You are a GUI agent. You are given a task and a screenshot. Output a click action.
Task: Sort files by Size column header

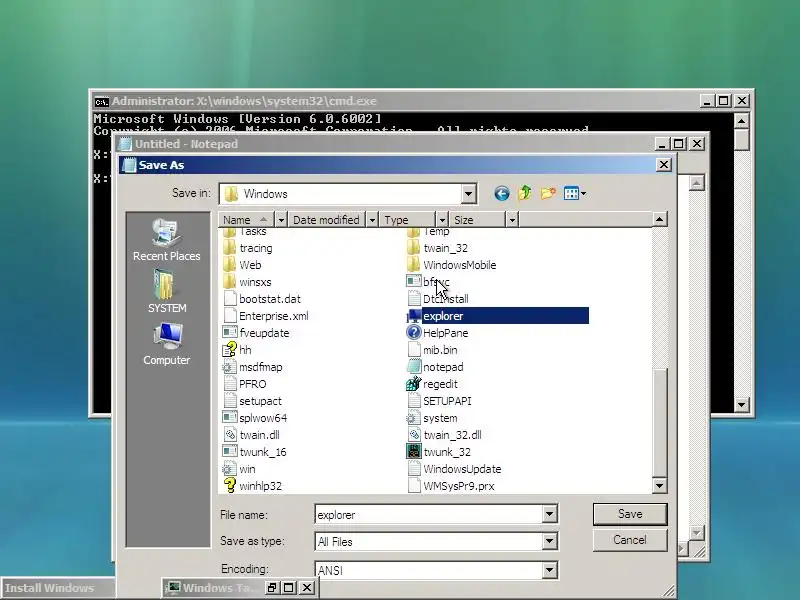click(x=477, y=220)
